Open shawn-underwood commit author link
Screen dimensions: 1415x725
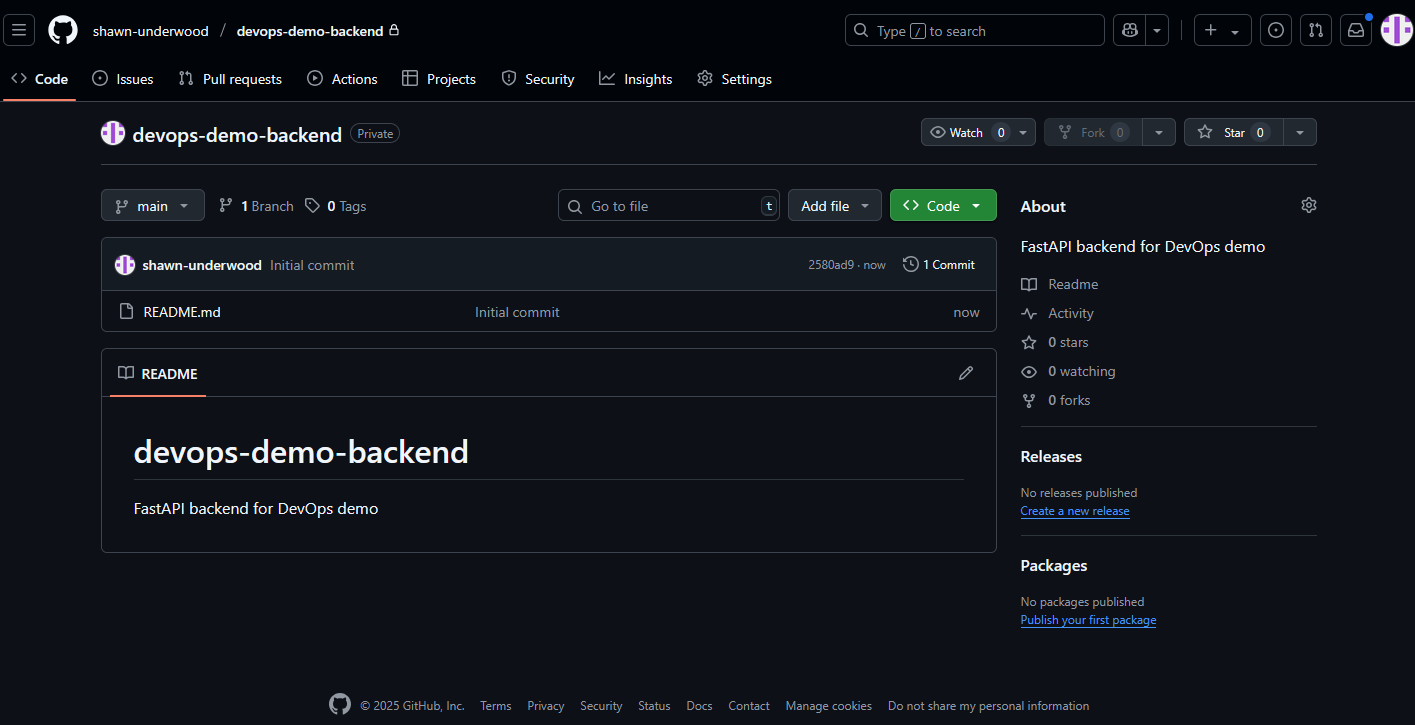click(202, 265)
